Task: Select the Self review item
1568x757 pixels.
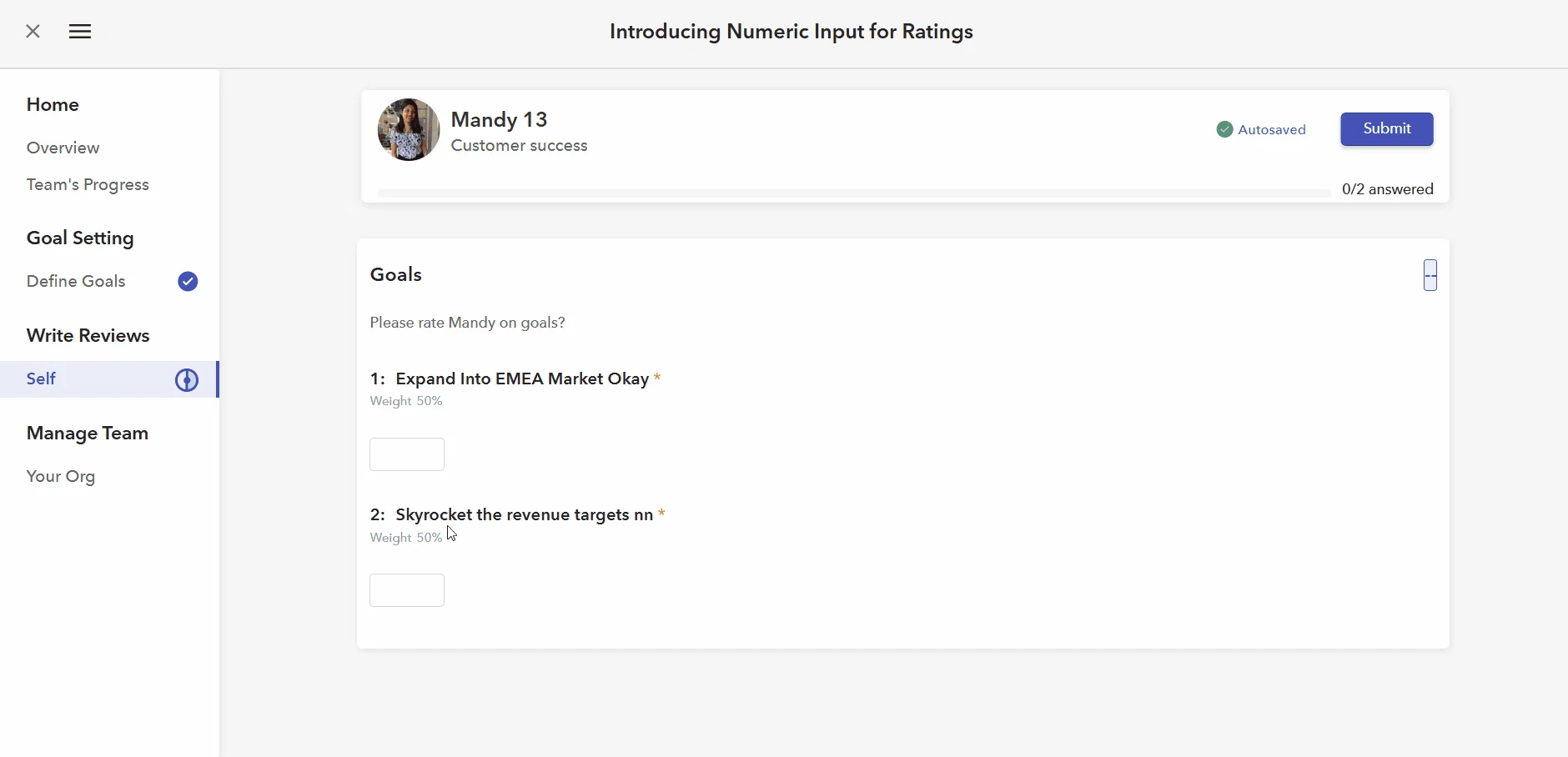Action: [109, 379]
